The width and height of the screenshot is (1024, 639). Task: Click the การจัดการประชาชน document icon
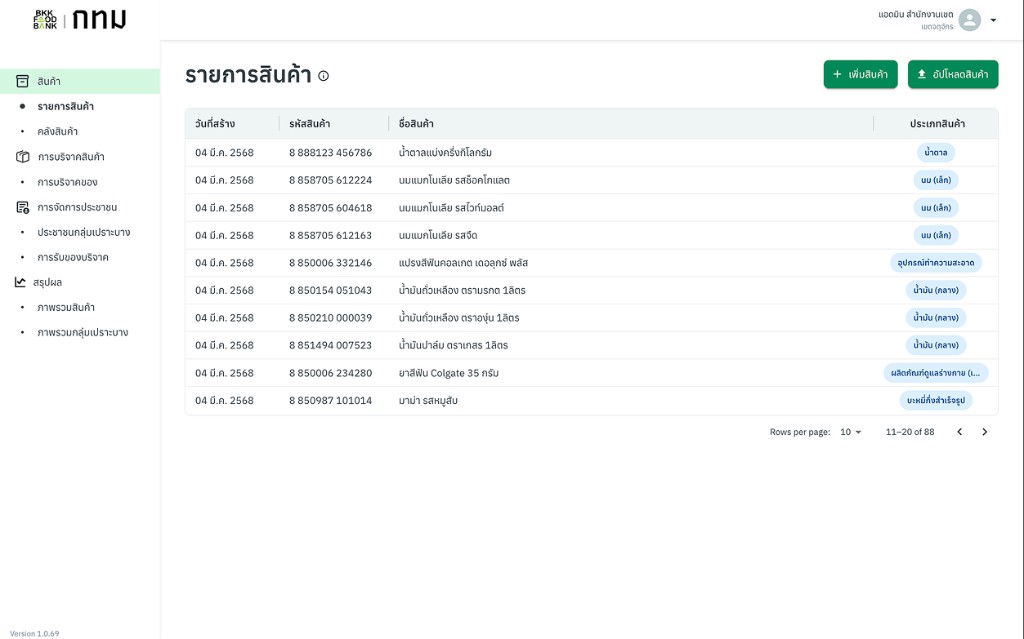pos(22,207)
